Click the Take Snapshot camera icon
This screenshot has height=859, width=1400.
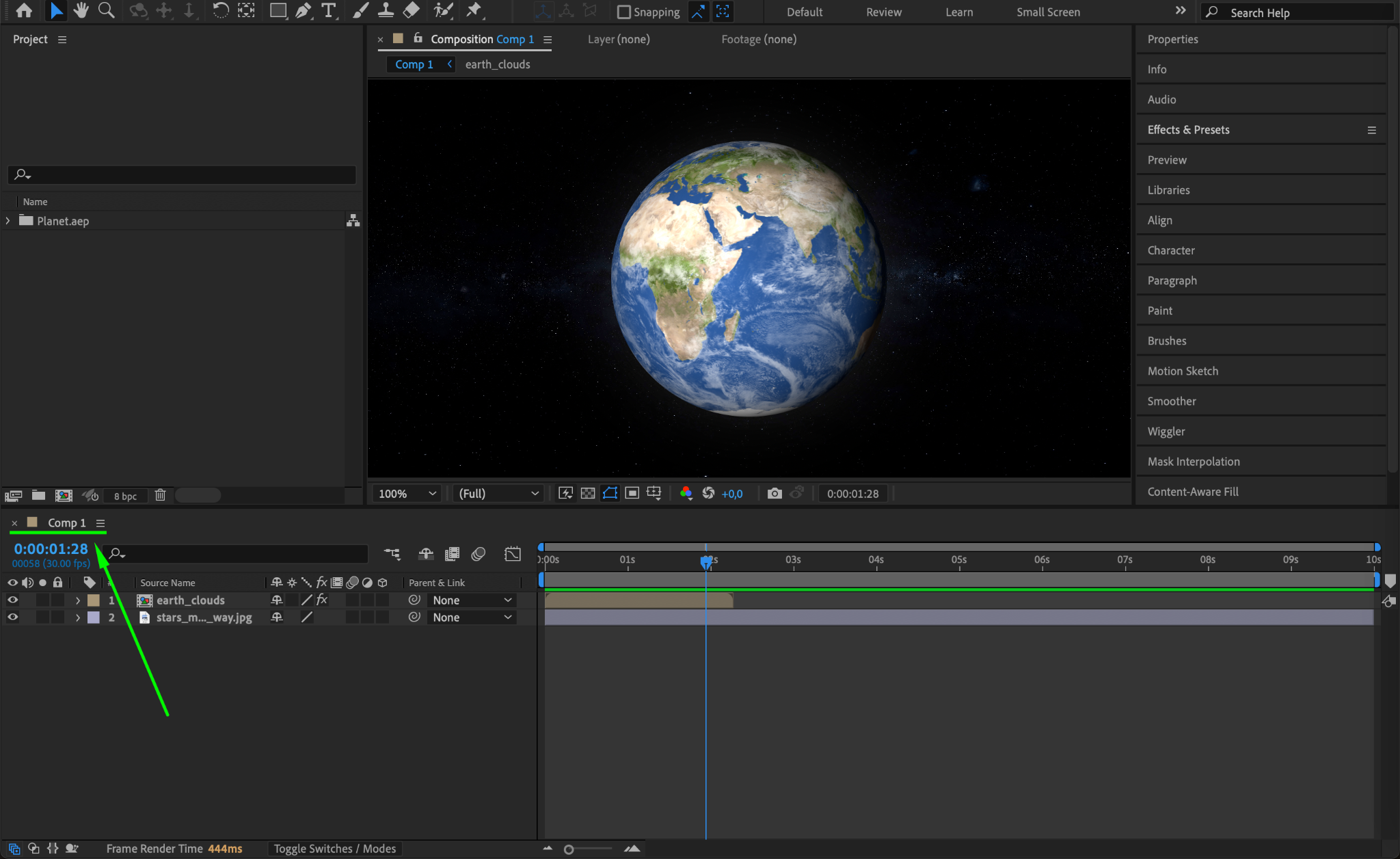click(x=774, y=493)
